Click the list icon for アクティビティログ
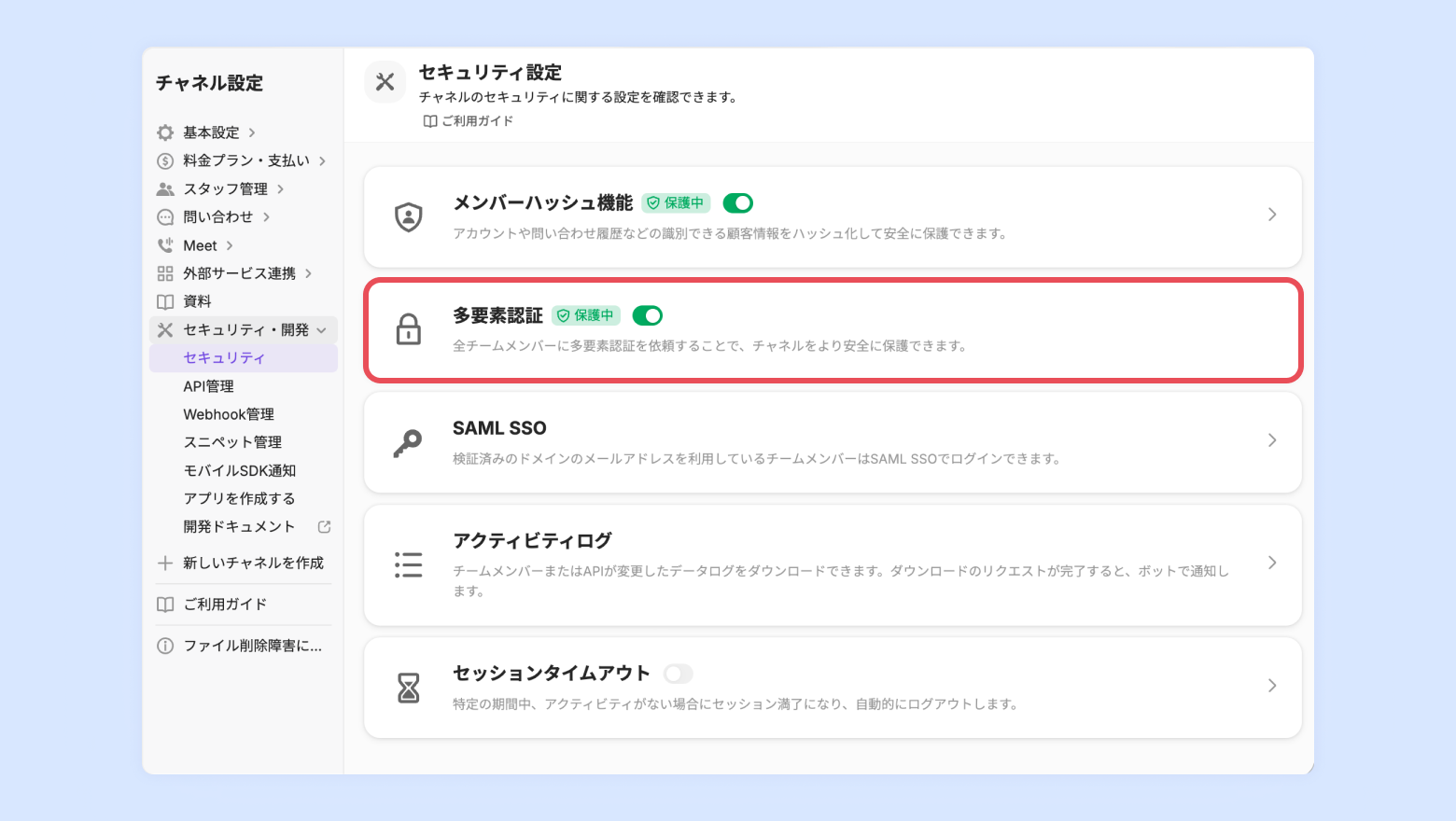The width and height of the screenshot is (1456, 821). (408, 564)
